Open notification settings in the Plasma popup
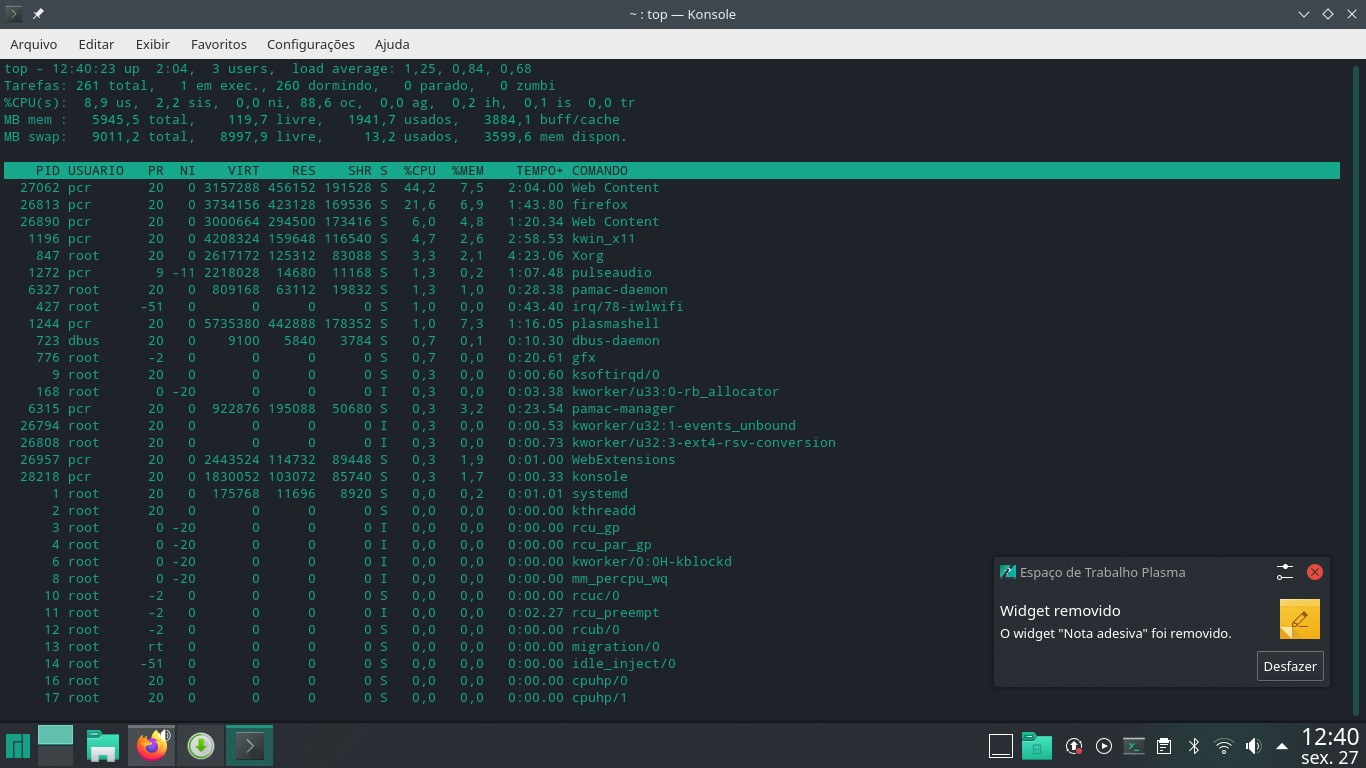This screenshot has height=768, width=1366. tap(1285, 572)
